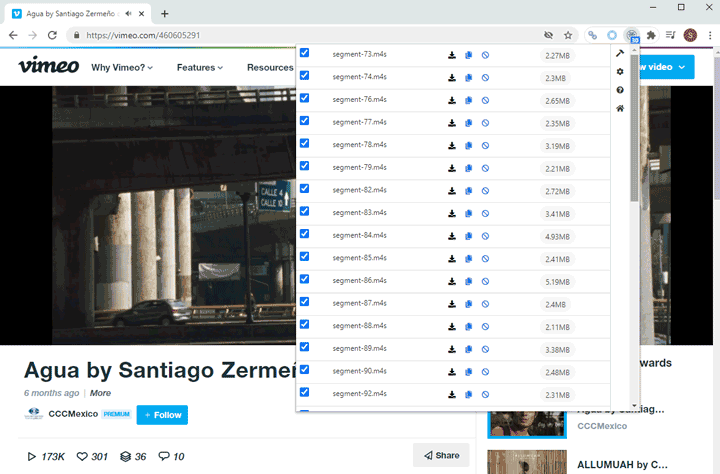The height and width of the screenshot is (474, 720).
Task: Open the extension tools hammer icon
Action: click(x=620, y=53)
